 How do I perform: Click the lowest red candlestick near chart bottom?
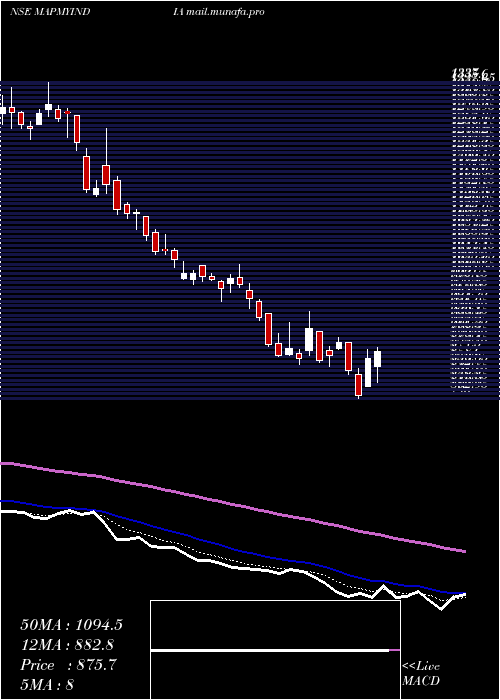(358, 385)
